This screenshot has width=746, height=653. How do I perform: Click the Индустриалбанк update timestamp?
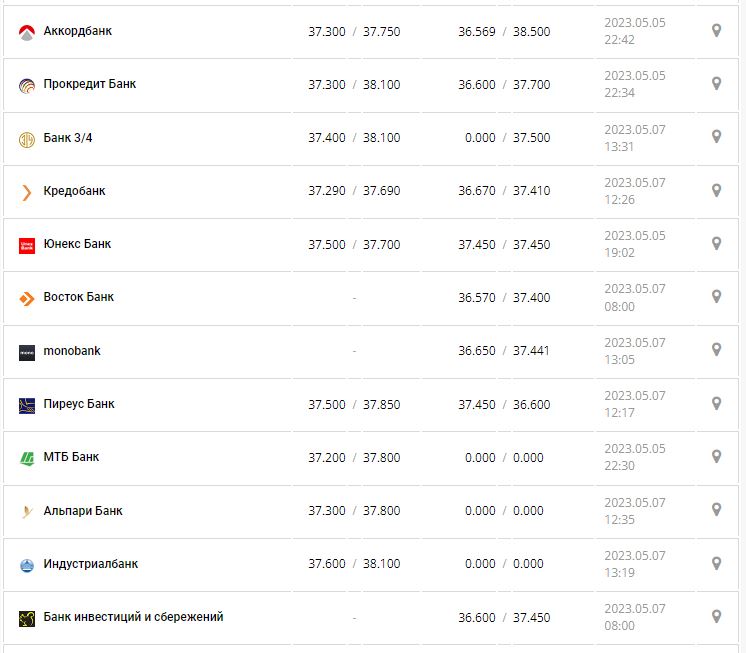pyautogui.click(x=634, y=564)
